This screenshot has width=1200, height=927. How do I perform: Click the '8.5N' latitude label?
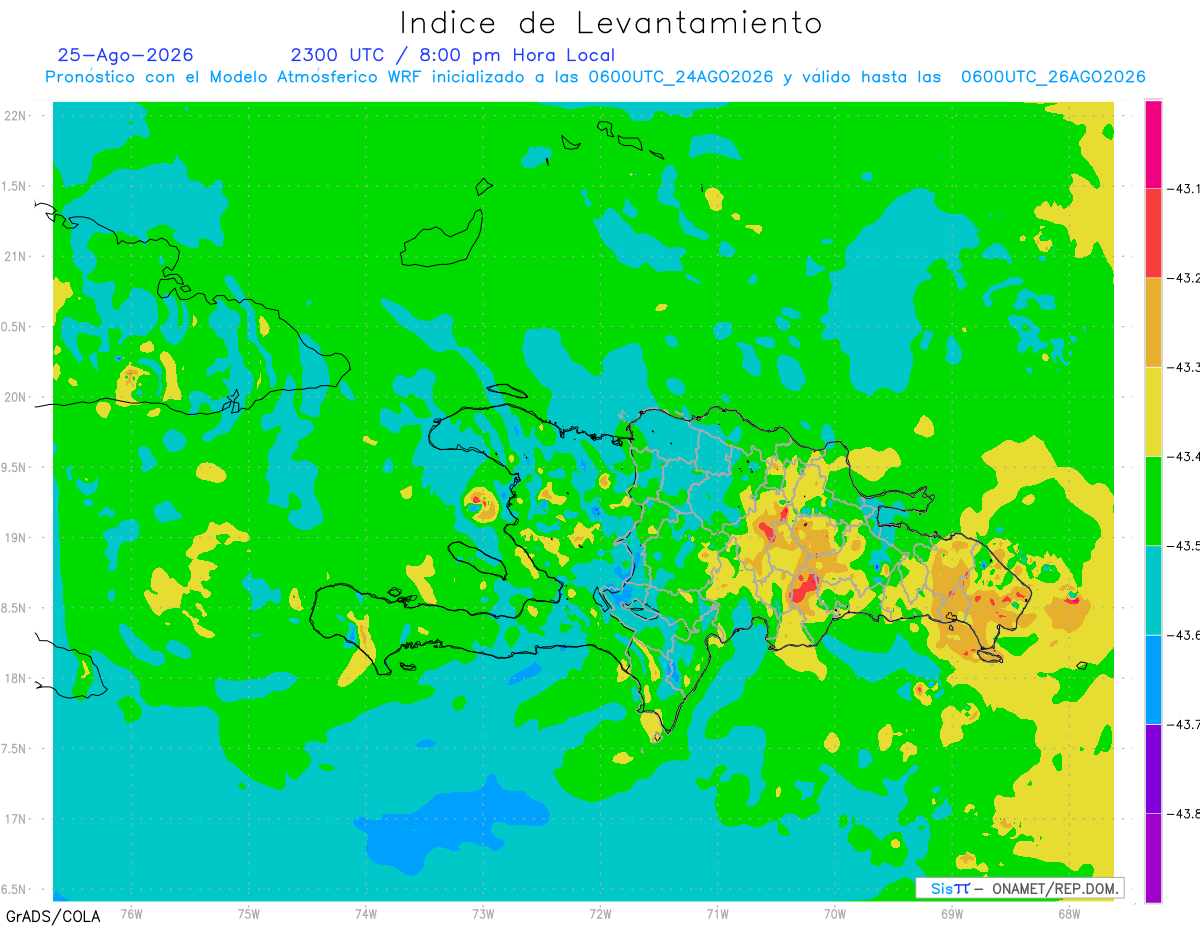point(14,608)
